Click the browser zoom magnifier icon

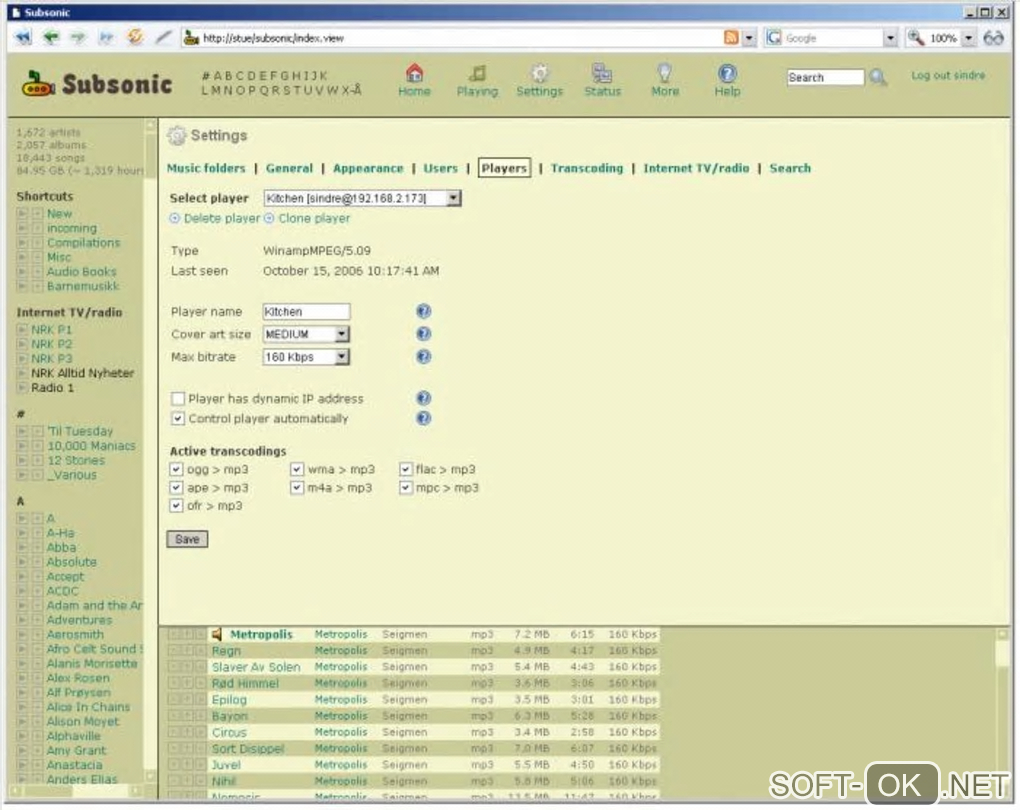click(x=916, y=38)
